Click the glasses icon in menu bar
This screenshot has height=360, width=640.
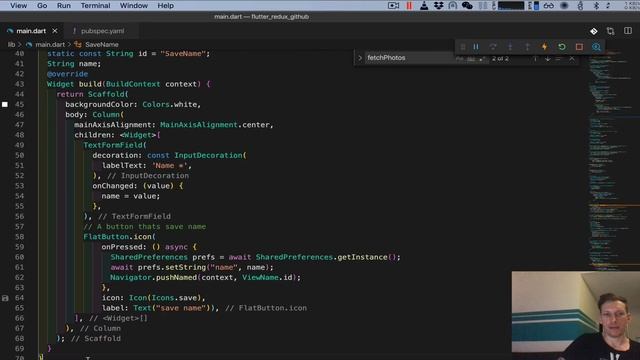pyautogui.click(x=549, y=6)
